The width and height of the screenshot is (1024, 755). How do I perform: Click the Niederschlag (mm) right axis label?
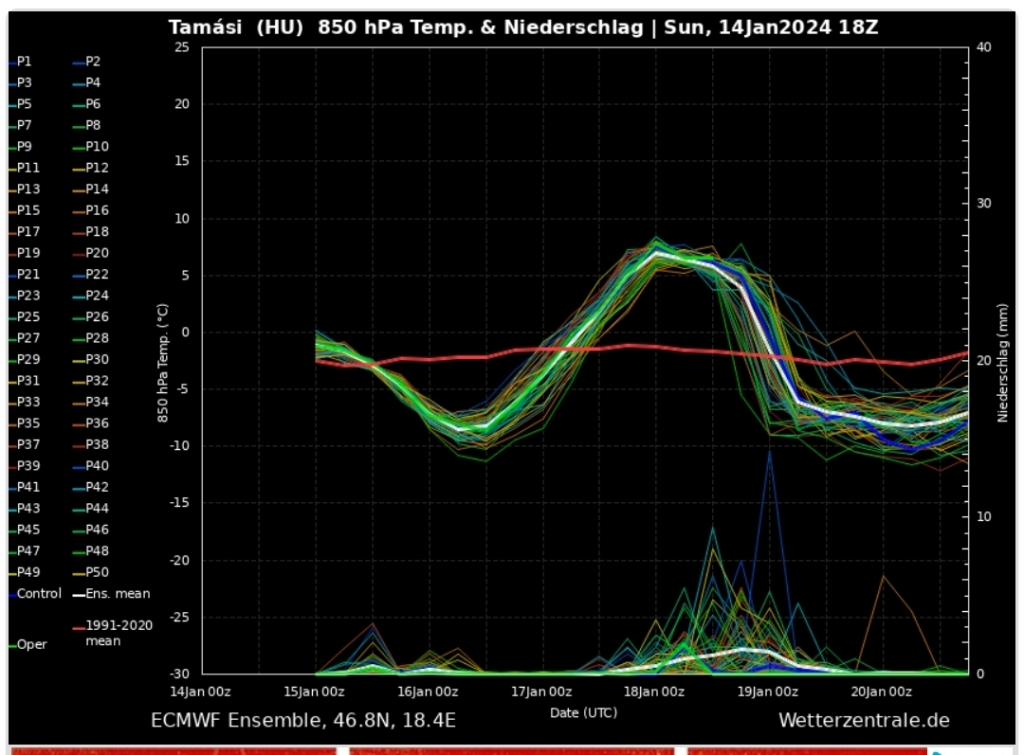(x=1000, y=360)
